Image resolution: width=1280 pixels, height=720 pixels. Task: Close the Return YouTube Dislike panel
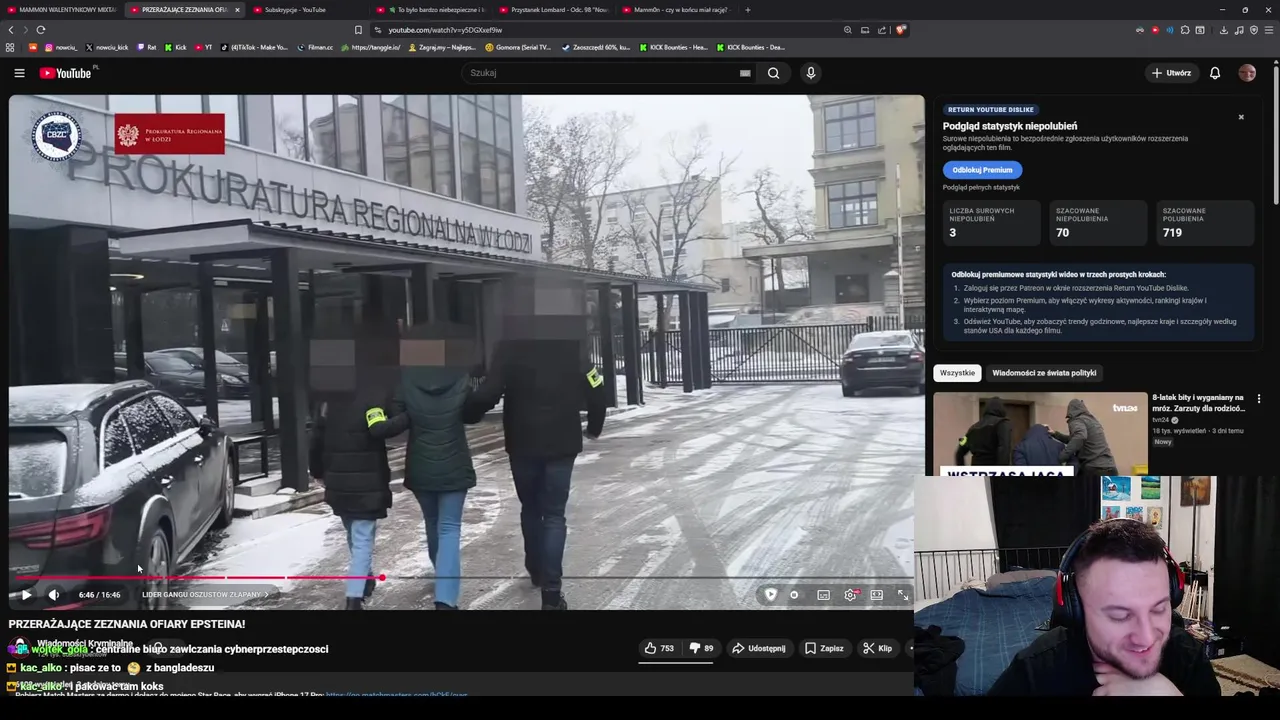point(1241,117)
